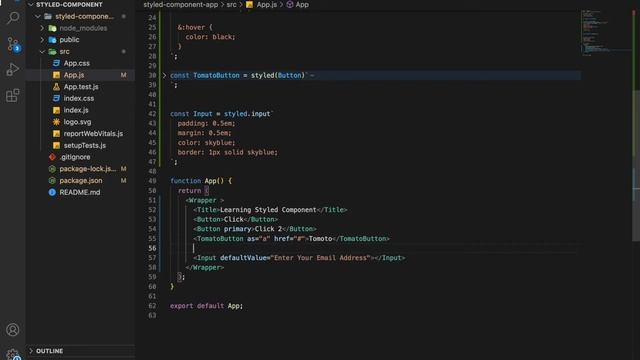Click the logo.svg file icon

coord(56,122)
